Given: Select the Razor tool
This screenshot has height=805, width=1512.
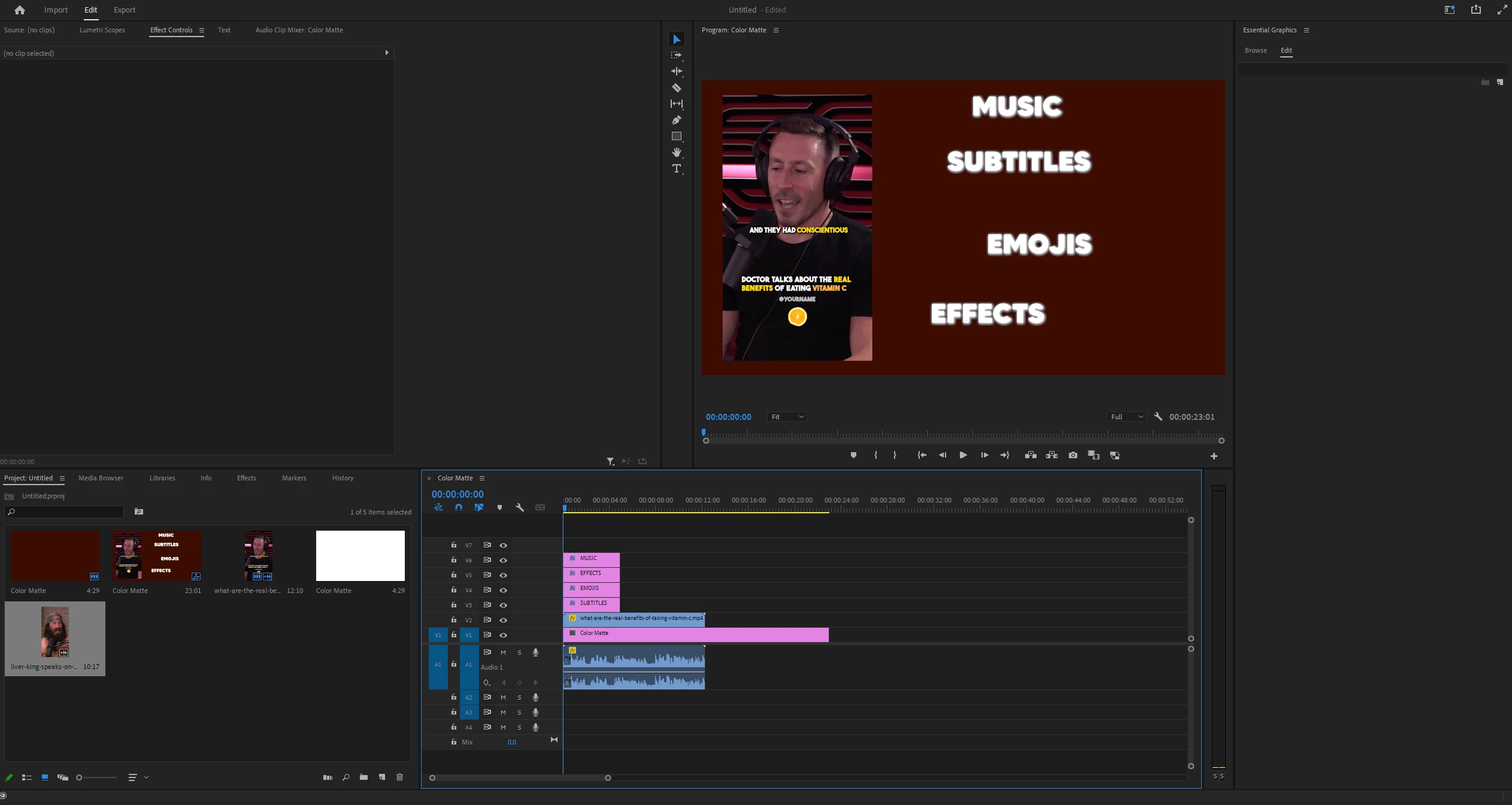Looking at the screenshot, I should pos(676,88).
